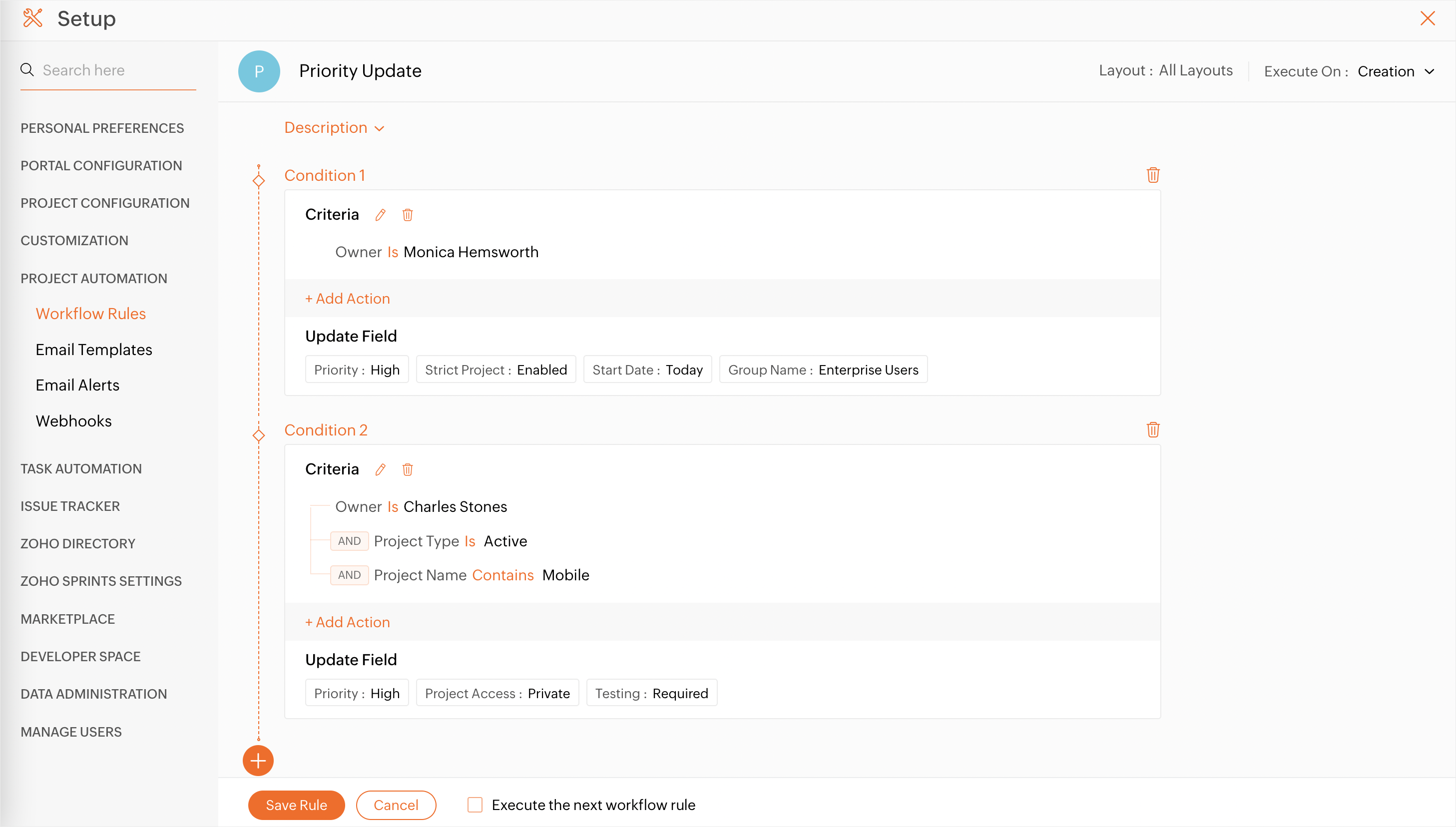Enable Execute the next workflow rule checkbox
The image size is (1456, 827).
[475, 805]
